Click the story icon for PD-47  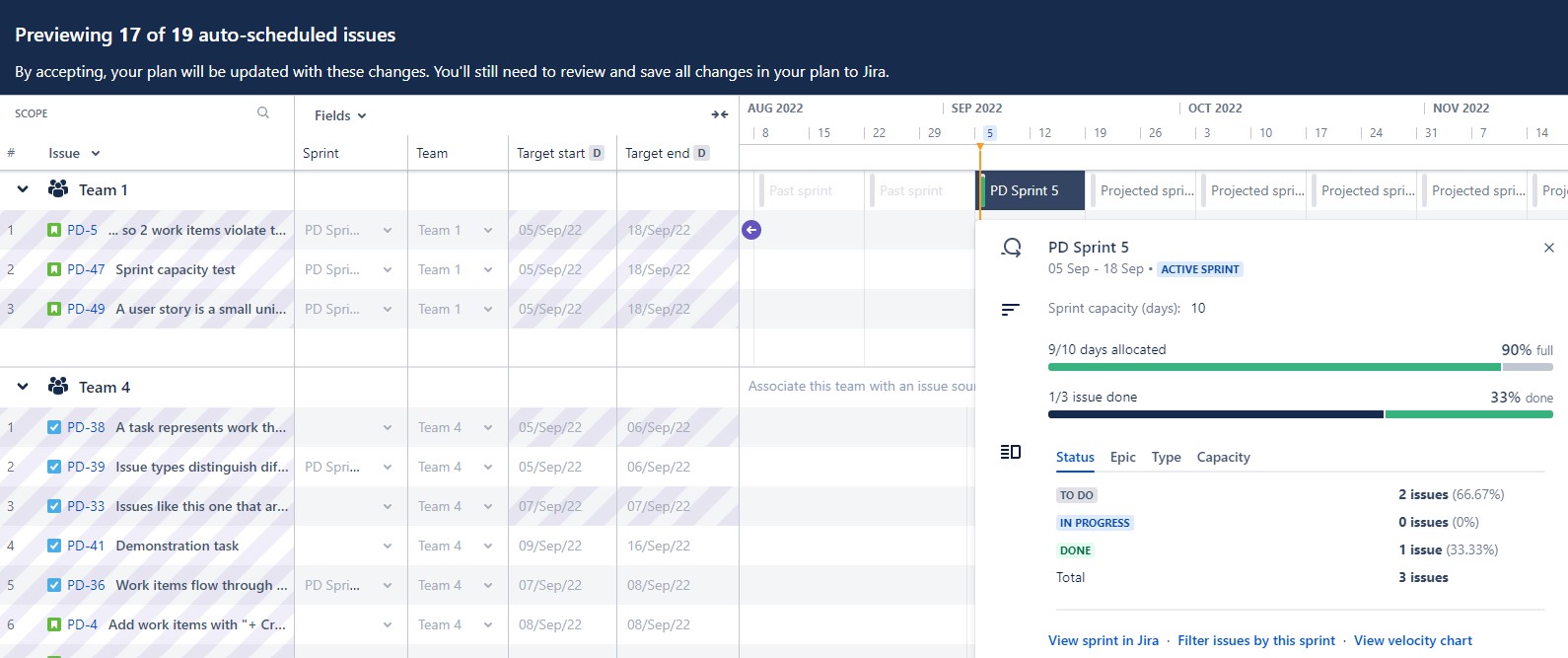pos(54,269)
